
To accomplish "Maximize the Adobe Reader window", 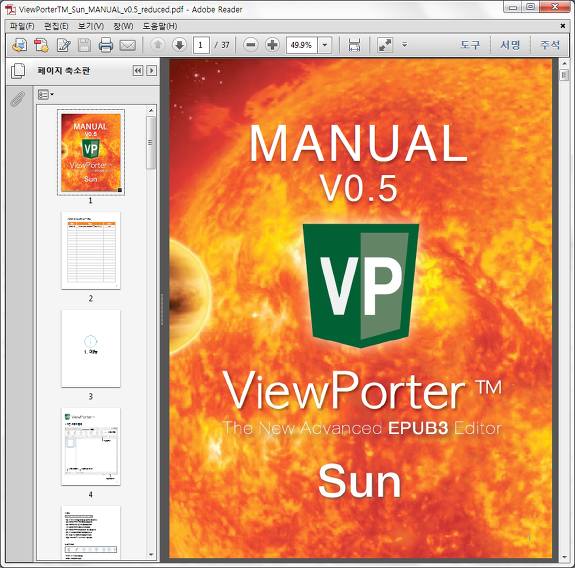I will [530, 6].
